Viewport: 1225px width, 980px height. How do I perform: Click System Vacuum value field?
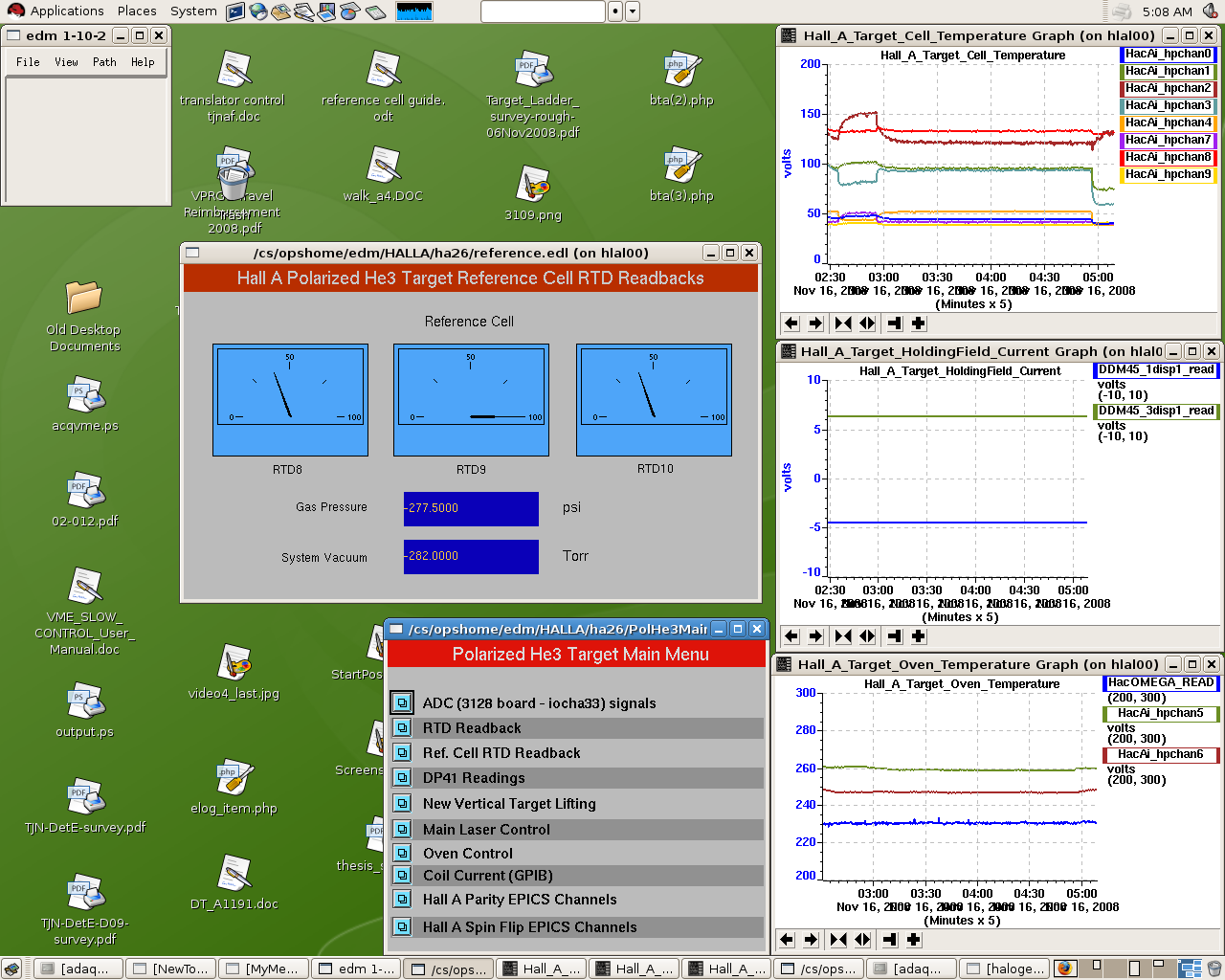click(x=471, y=556)
